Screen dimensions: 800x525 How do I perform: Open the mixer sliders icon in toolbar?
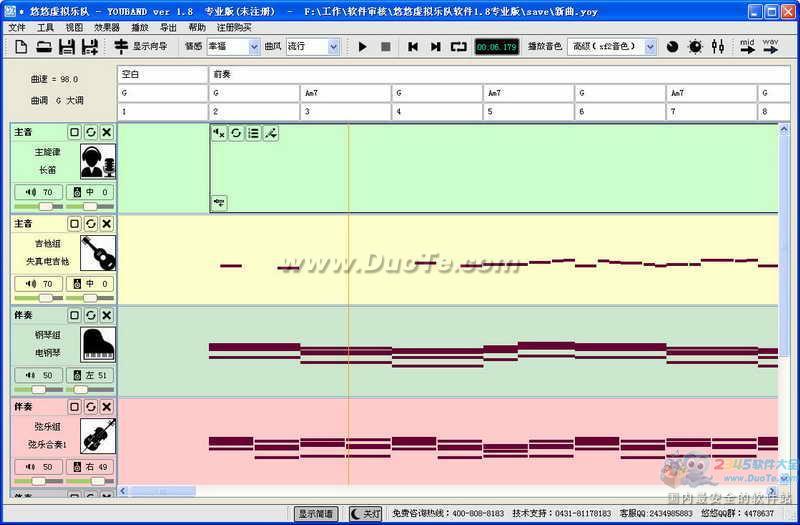tap(717, 47)
